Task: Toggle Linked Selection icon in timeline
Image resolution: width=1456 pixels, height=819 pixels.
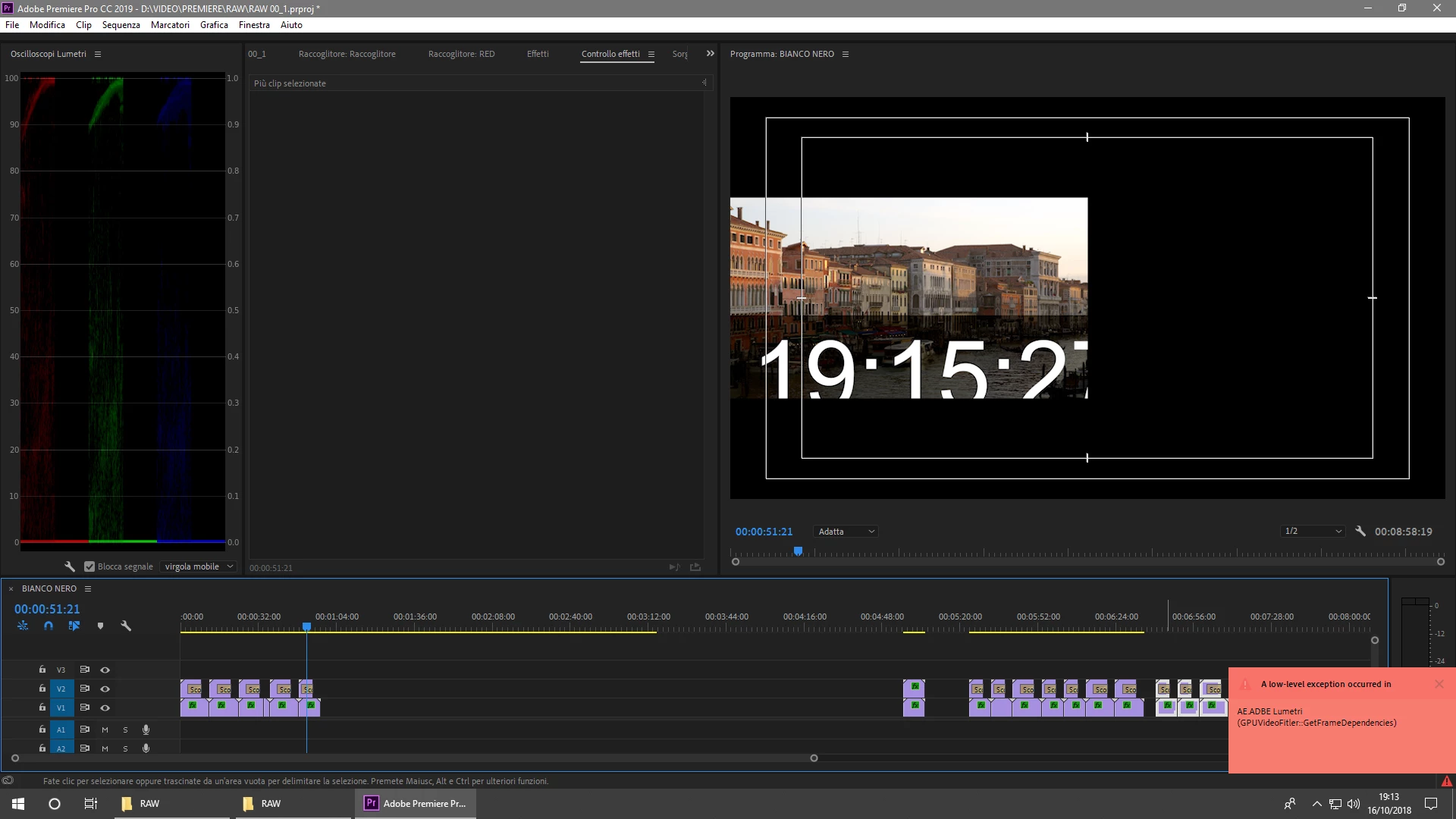Action: (x=74, y=626)
